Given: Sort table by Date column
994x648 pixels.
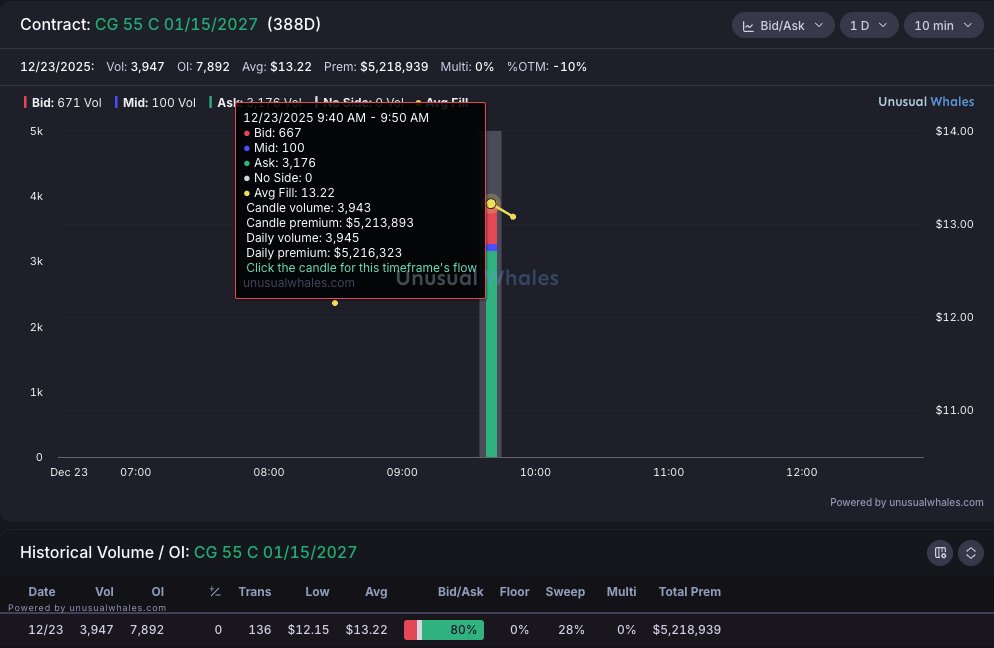Looking at the screenshot, I should (x=42, y=592).
